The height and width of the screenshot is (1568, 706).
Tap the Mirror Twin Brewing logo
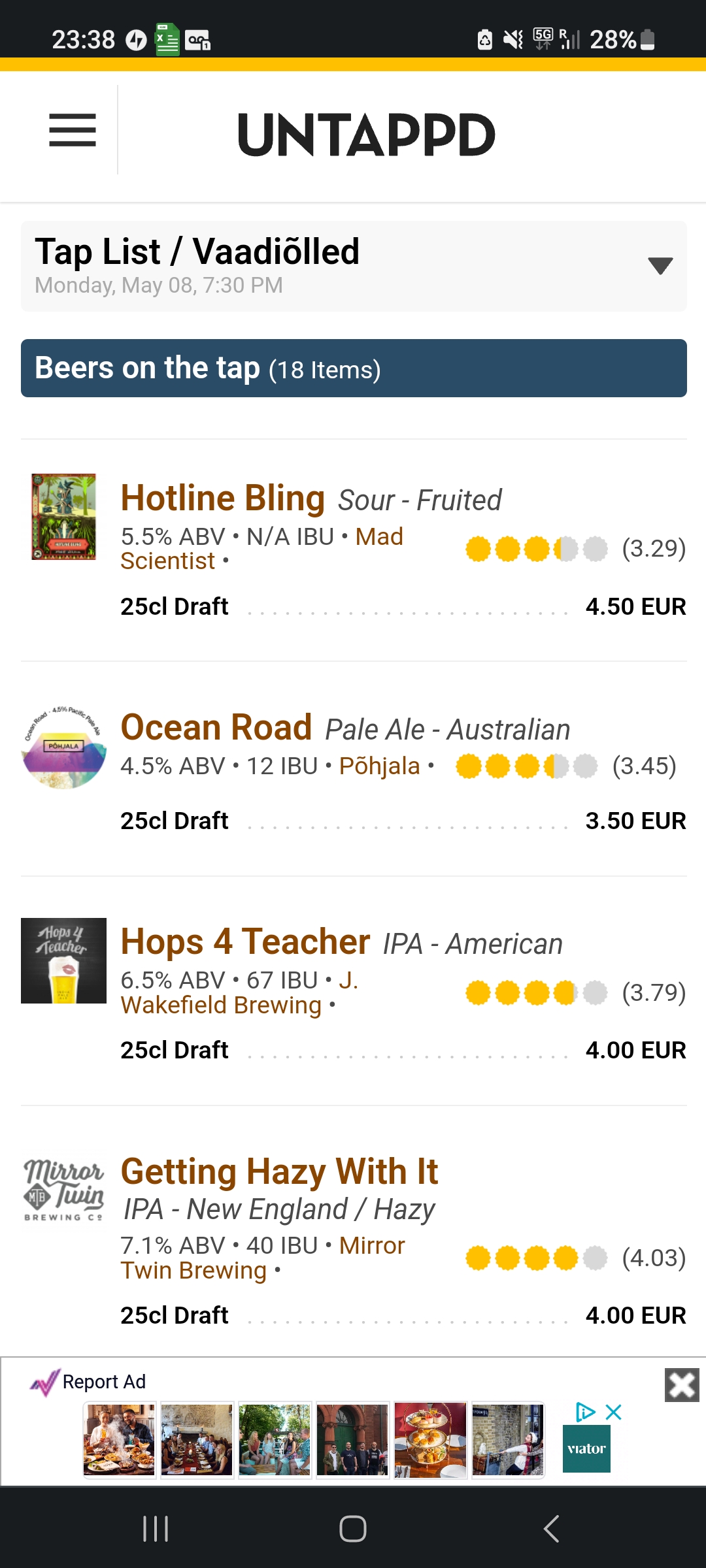pos(63,1190)
